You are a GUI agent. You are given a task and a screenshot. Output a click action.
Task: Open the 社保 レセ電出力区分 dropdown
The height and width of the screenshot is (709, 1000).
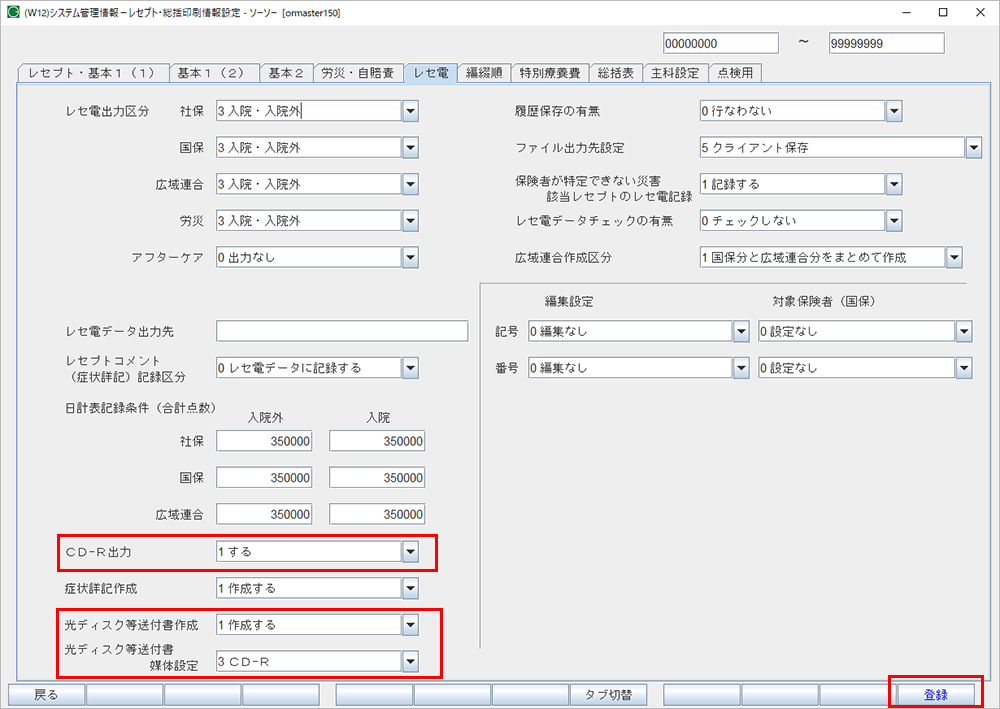[409, 111]
